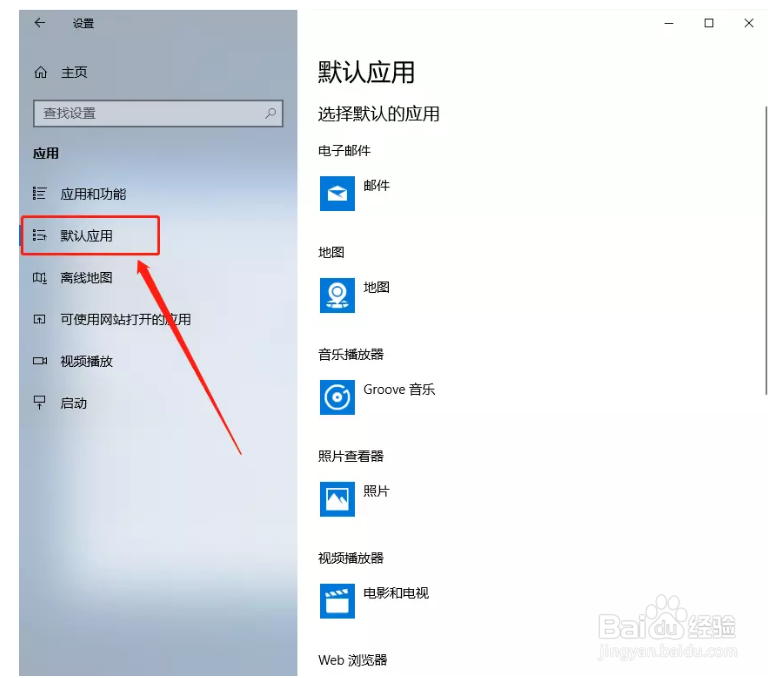Click the 设置 window title
The width and height of the screenshot is (780, 678).
coord(83,23)
